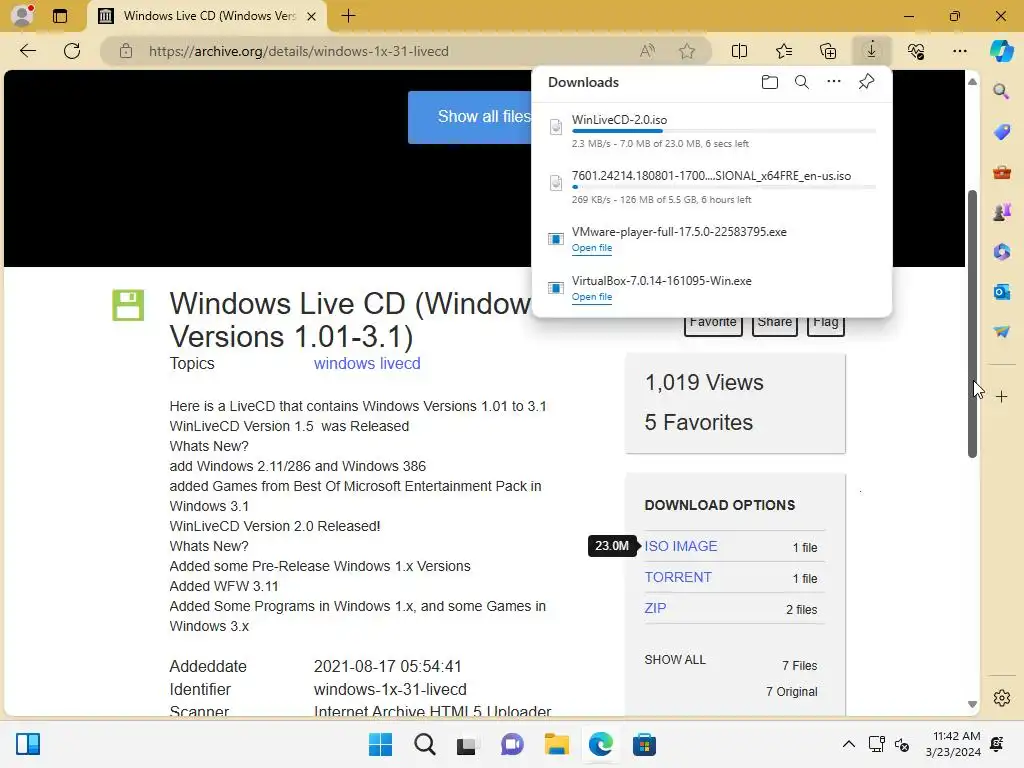Open file for VMware-player-full exe
1024x768 pixels.
pos(592,248)
